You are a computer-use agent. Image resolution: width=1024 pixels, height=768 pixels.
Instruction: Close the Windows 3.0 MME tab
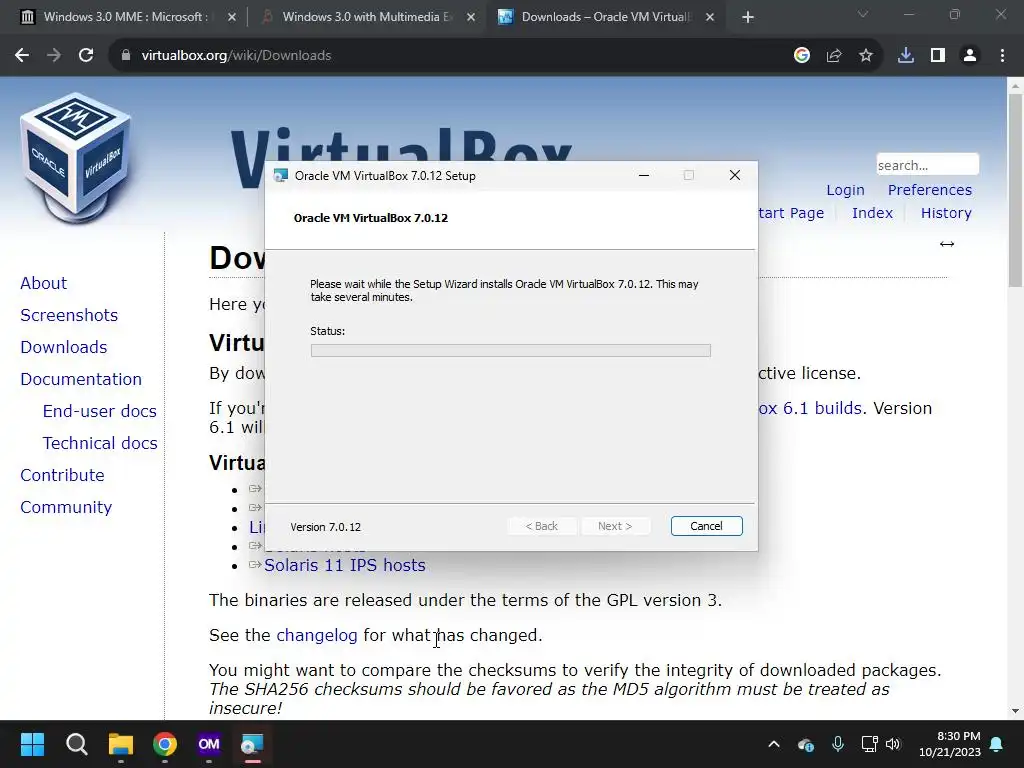pos(232,17)
